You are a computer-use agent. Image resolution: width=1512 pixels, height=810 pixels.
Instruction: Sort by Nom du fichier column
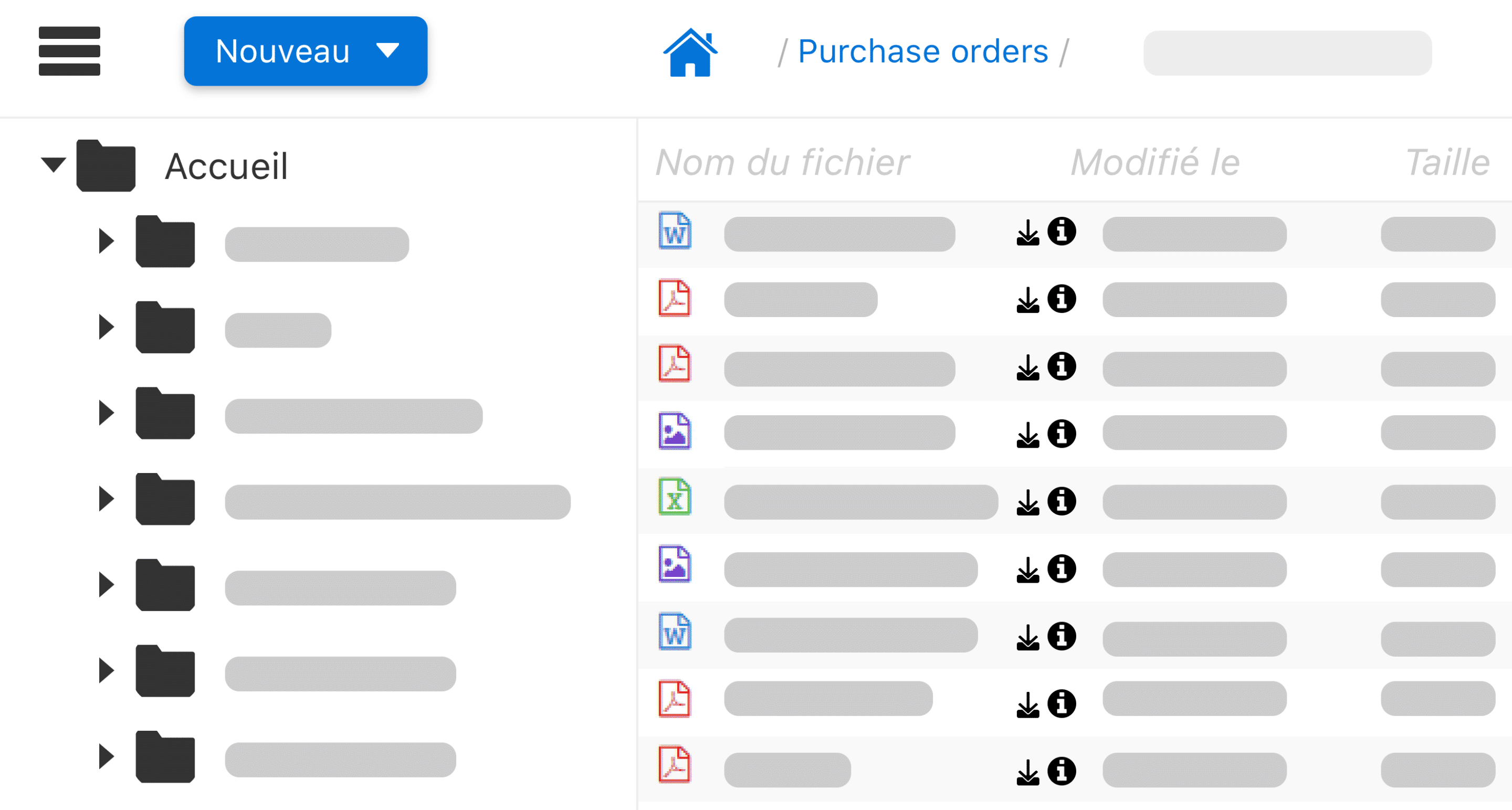coord(782,162)
